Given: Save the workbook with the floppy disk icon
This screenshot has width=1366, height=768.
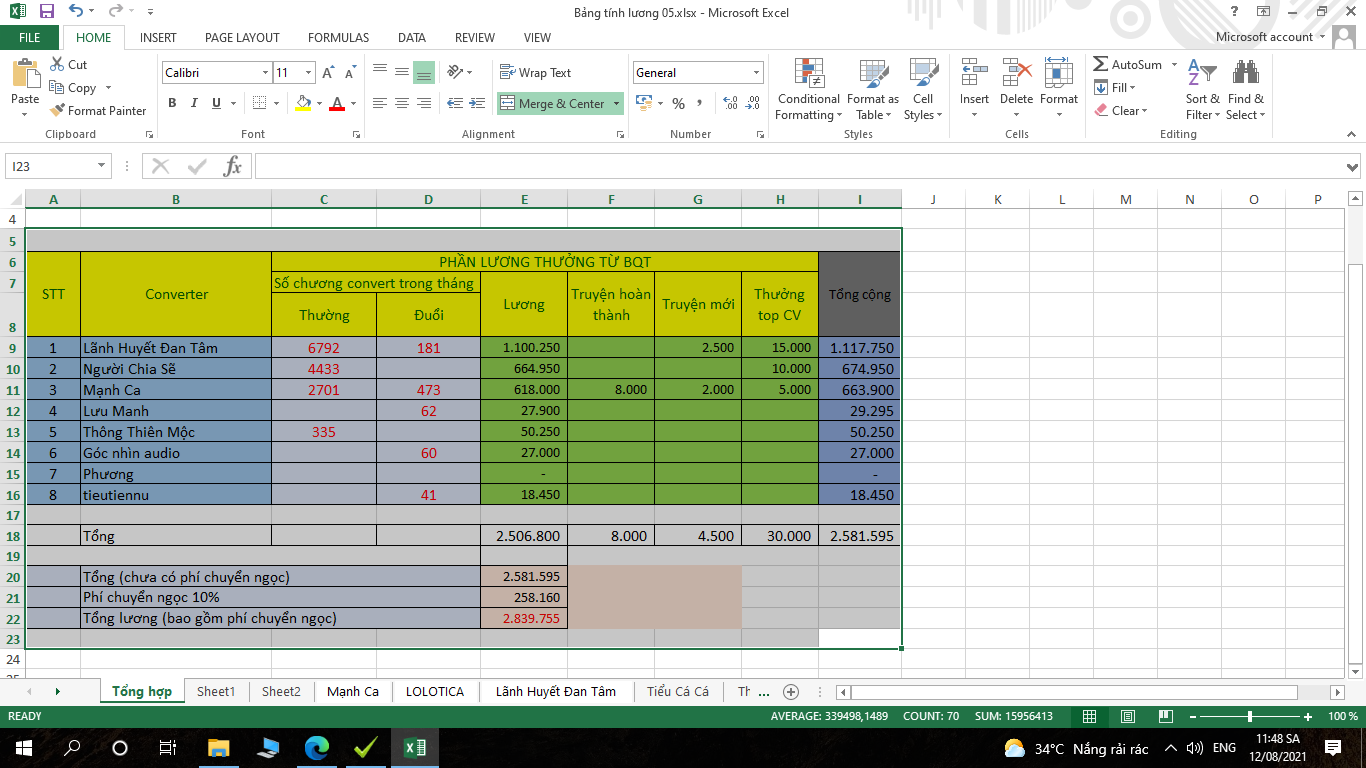Looking at the screenshot, I should 46,12.
